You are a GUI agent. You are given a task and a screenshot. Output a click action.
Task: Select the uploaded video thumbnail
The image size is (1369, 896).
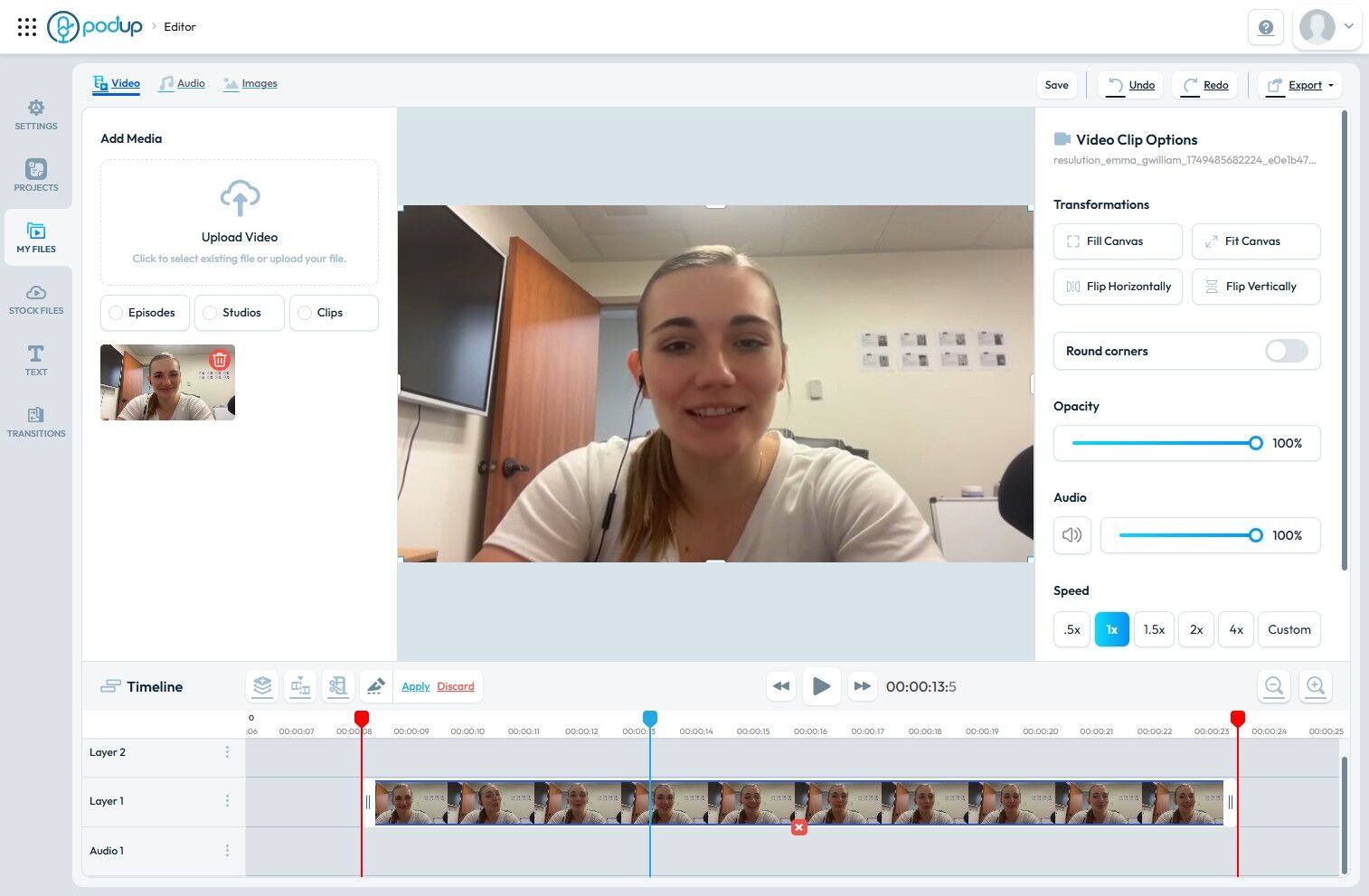(x=167, y=382)
